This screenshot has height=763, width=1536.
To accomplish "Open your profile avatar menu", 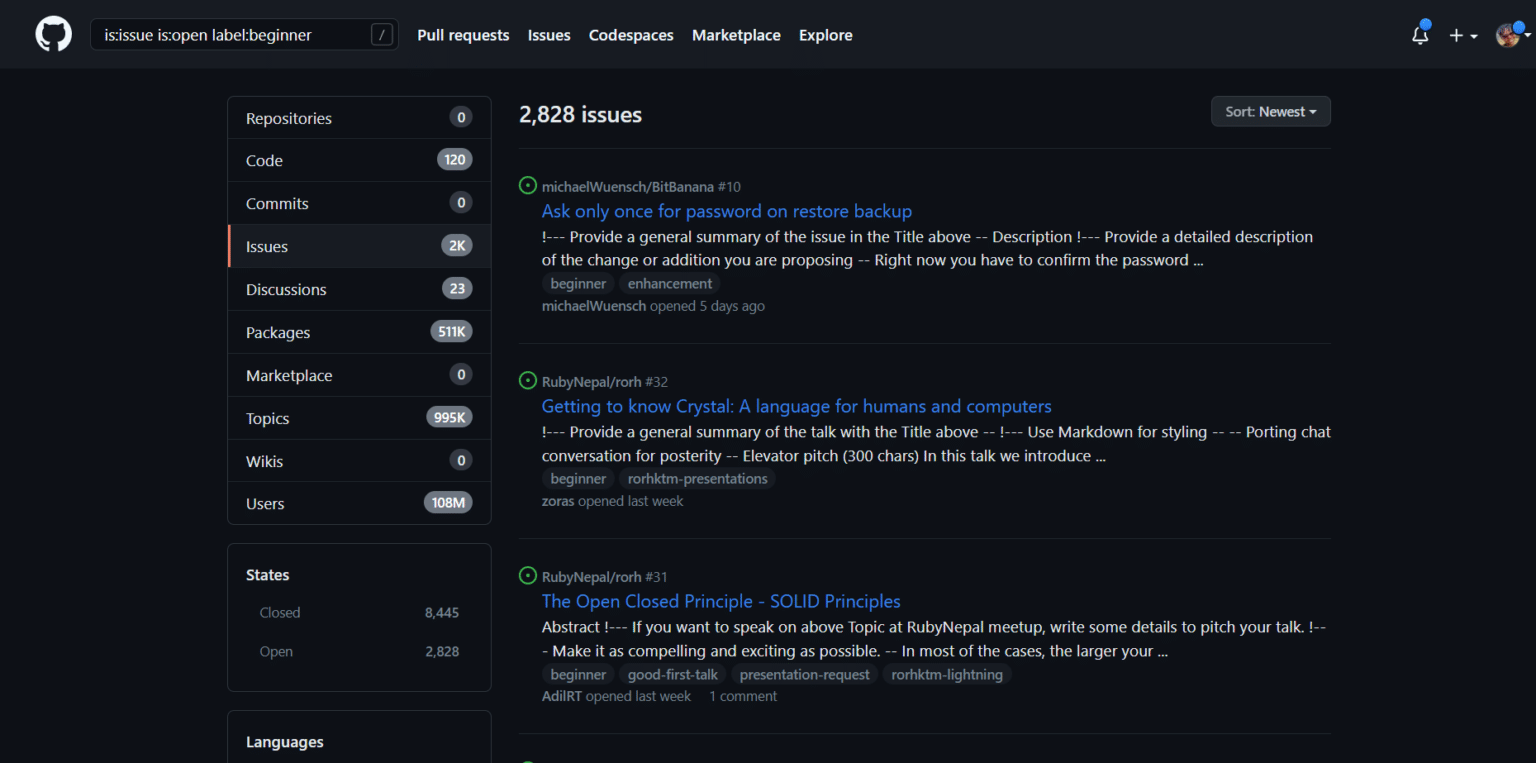I will [1507, 34].
